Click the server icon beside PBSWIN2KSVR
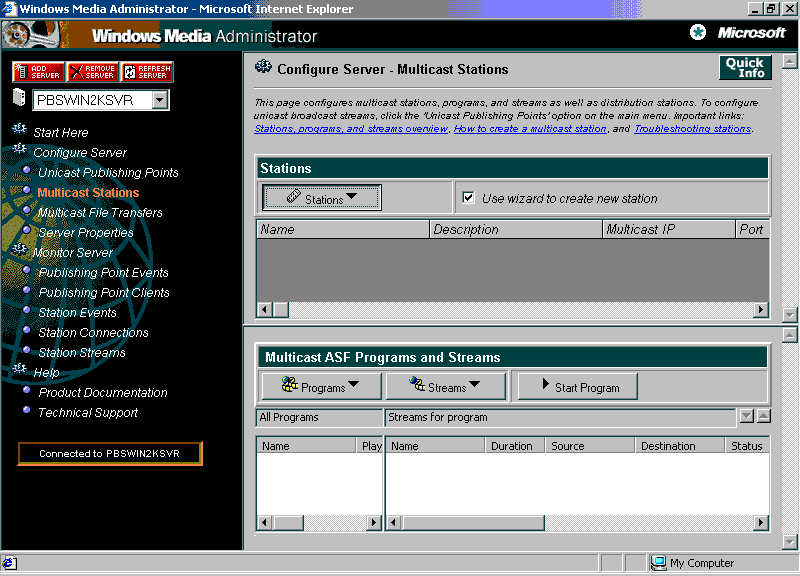This screenshot has width=800, height=576. click(19, 97)
